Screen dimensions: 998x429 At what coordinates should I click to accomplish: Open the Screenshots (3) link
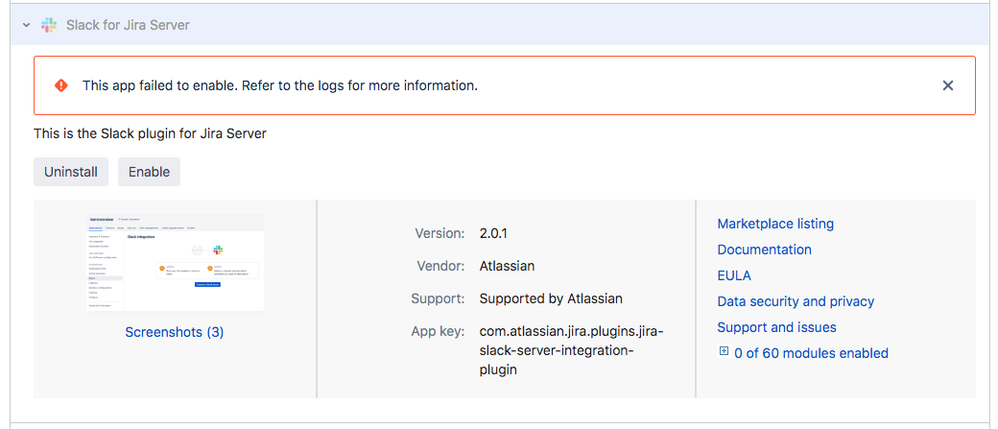(x=174, y=332)
